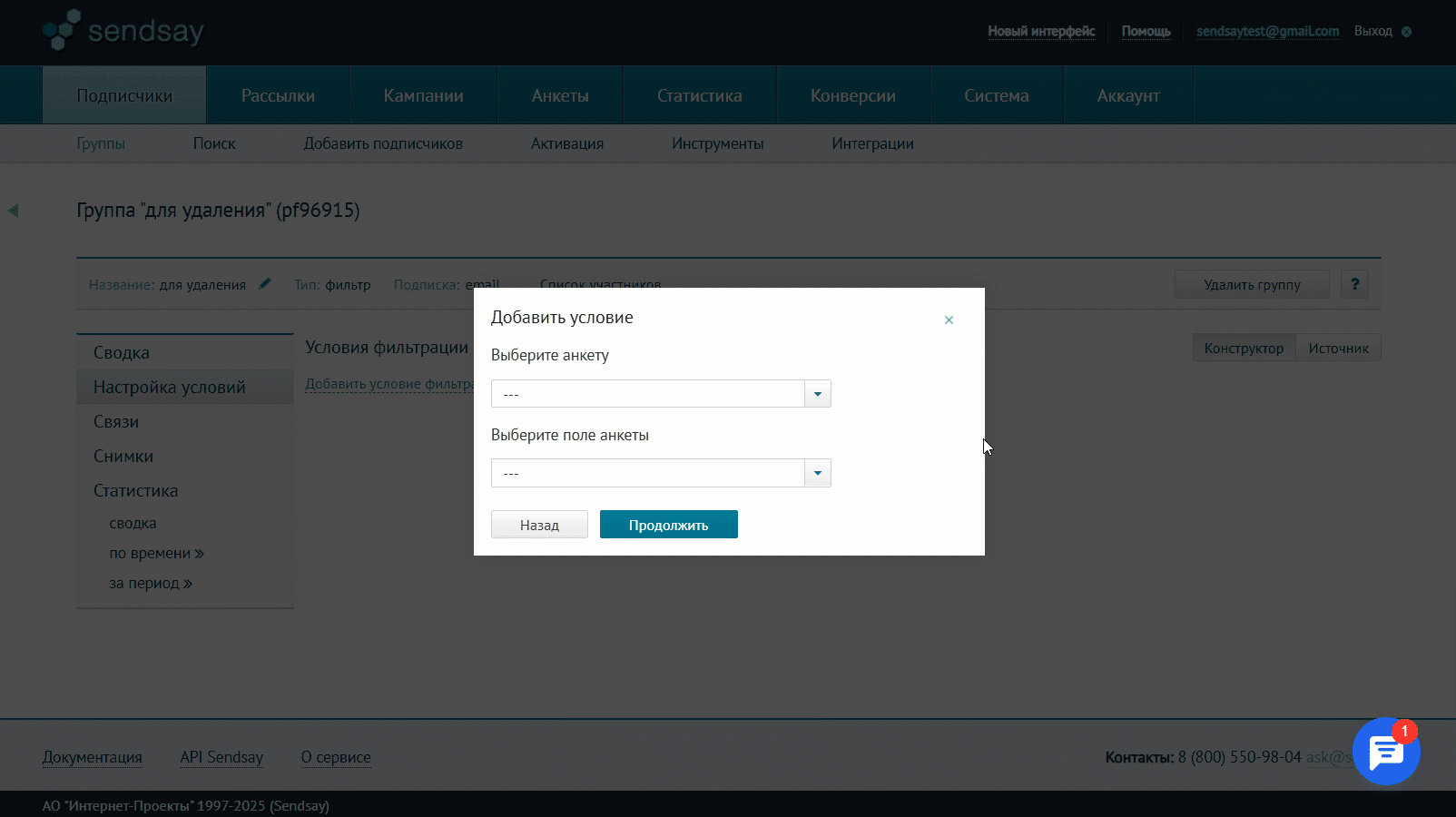Switch to the Рассылки tab
Screen dimensions: 1456x817
pyautogui.click(x=277, y=94)
